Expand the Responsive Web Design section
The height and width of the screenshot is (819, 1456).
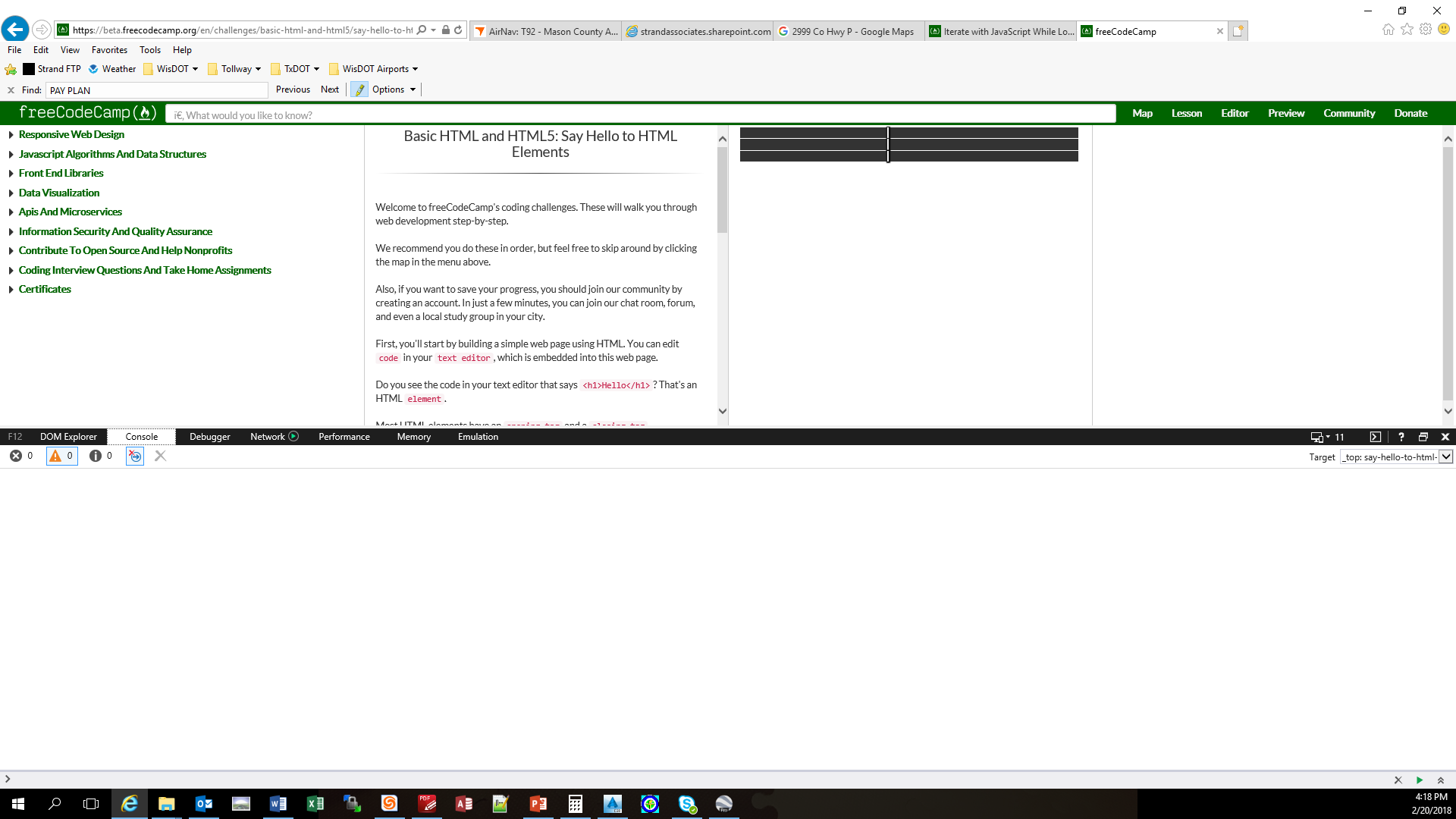click(71, 134)
